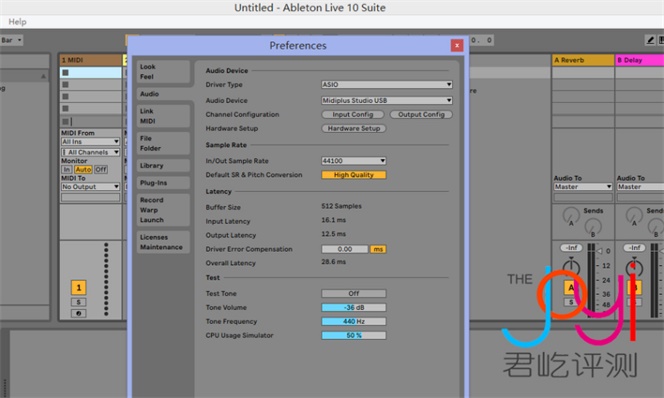Stop clip in first slot of 1 MIDI
The image size is (664, 398).
(x=65, y=73)
